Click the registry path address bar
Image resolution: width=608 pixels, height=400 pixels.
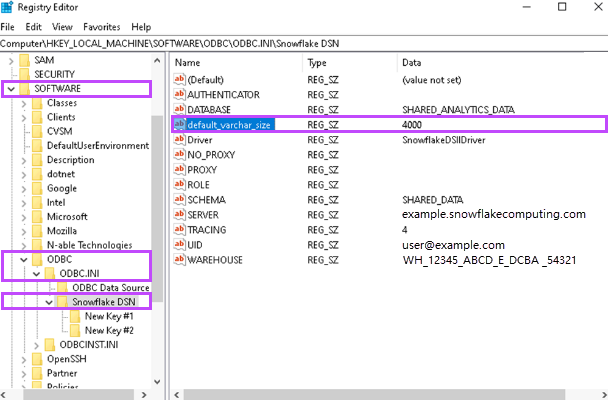(304, 43)
